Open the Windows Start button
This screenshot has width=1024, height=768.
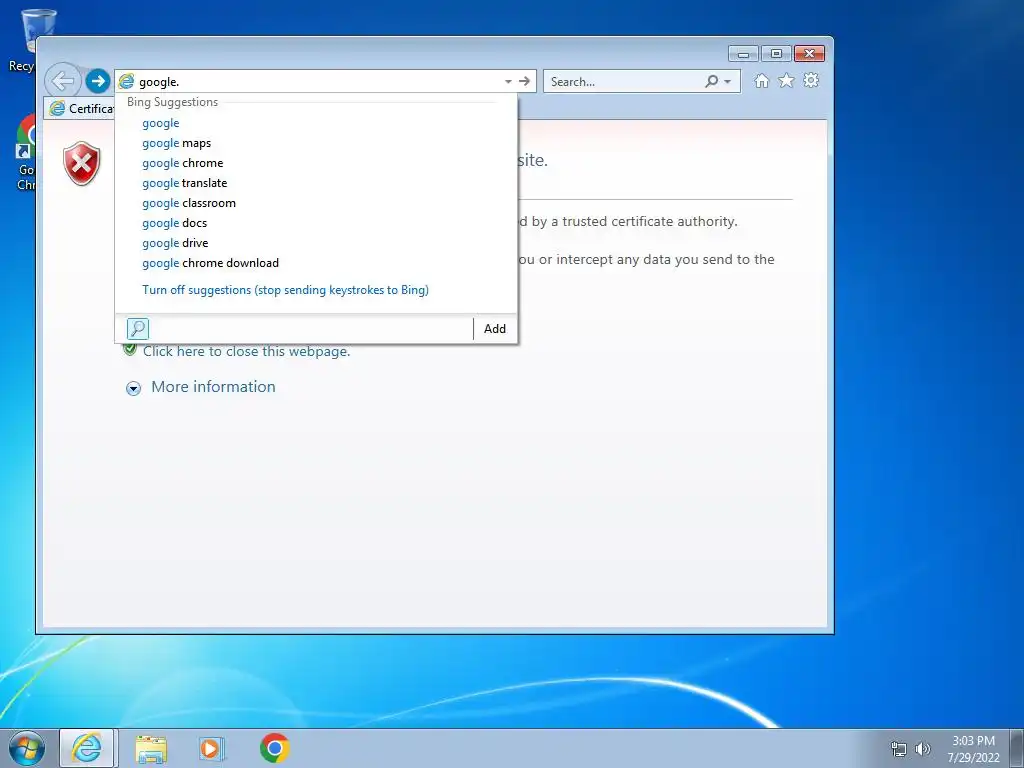(x=27, y=748)
